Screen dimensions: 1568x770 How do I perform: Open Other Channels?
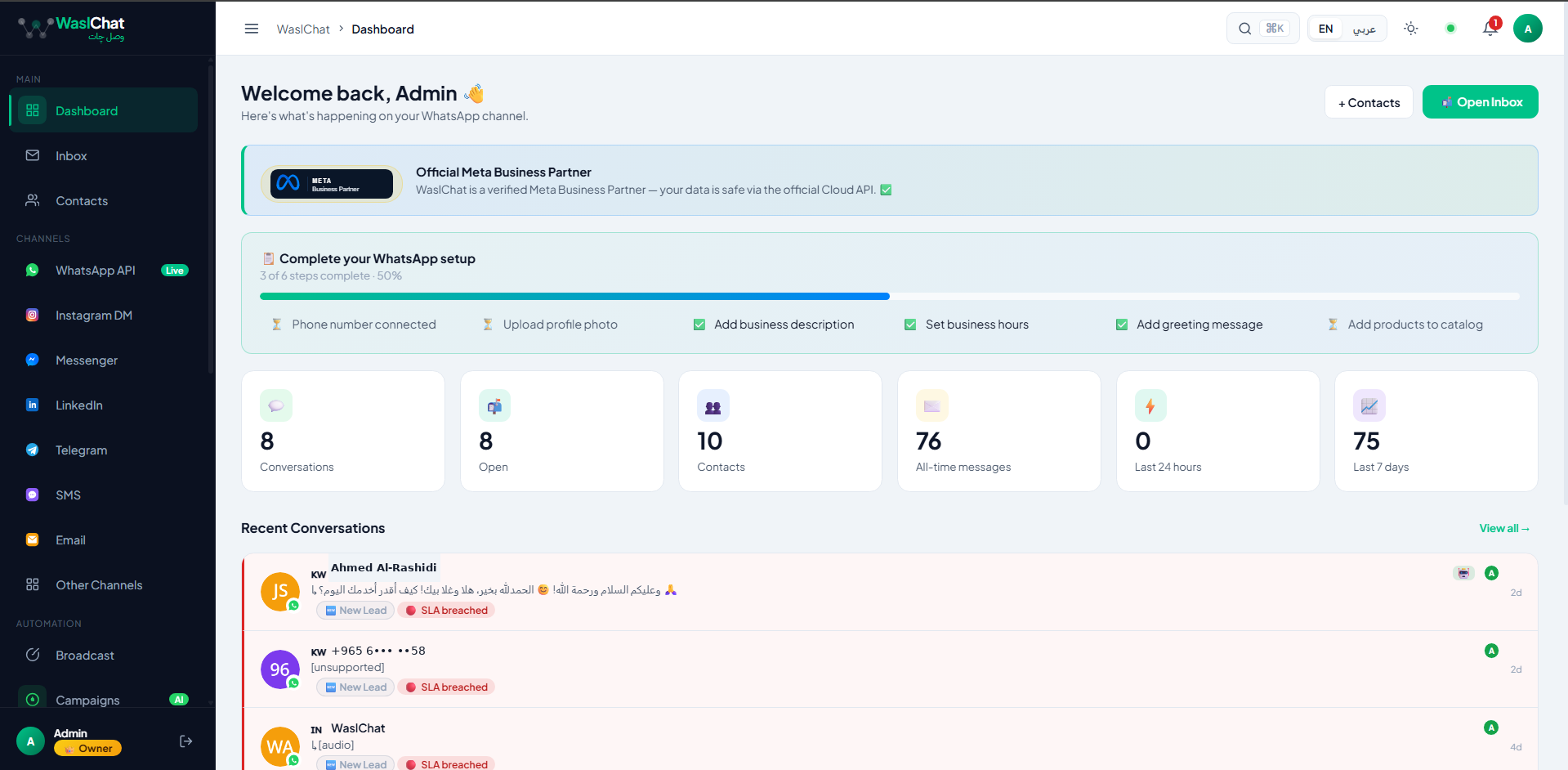click(x=104, y=584)
